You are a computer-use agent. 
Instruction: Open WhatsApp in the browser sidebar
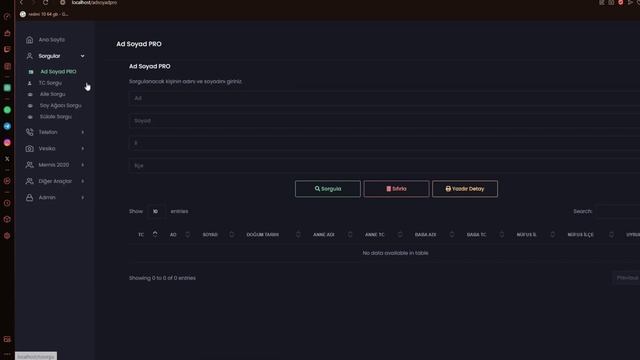point(7,110)
